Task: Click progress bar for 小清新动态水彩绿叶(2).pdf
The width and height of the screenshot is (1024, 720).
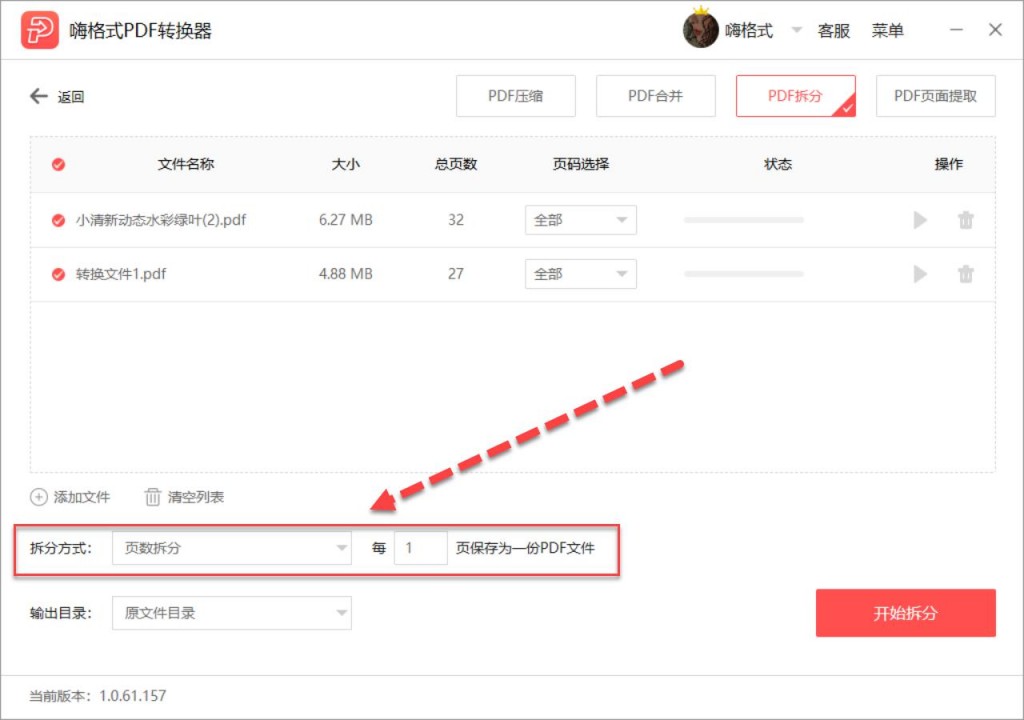Action: click(x=743, y=220)
